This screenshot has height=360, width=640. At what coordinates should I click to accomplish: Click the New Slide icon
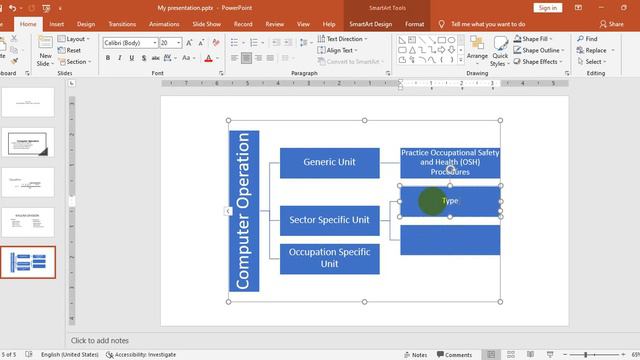(x=45, y=42)
